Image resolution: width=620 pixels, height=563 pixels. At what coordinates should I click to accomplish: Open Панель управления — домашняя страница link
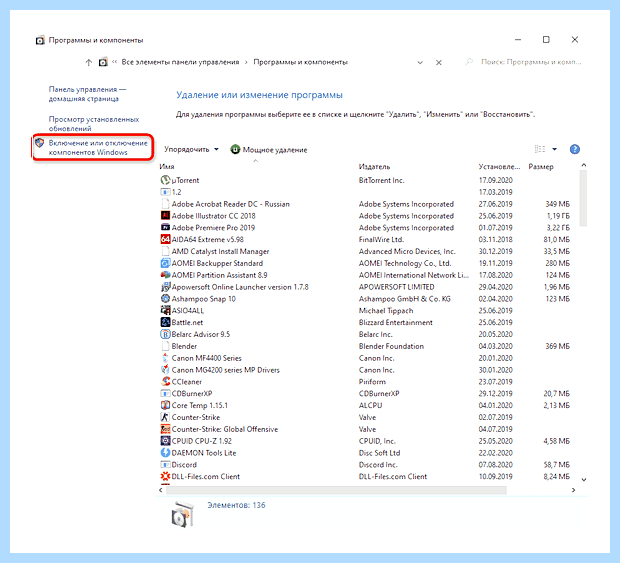(x=87, y=94)
